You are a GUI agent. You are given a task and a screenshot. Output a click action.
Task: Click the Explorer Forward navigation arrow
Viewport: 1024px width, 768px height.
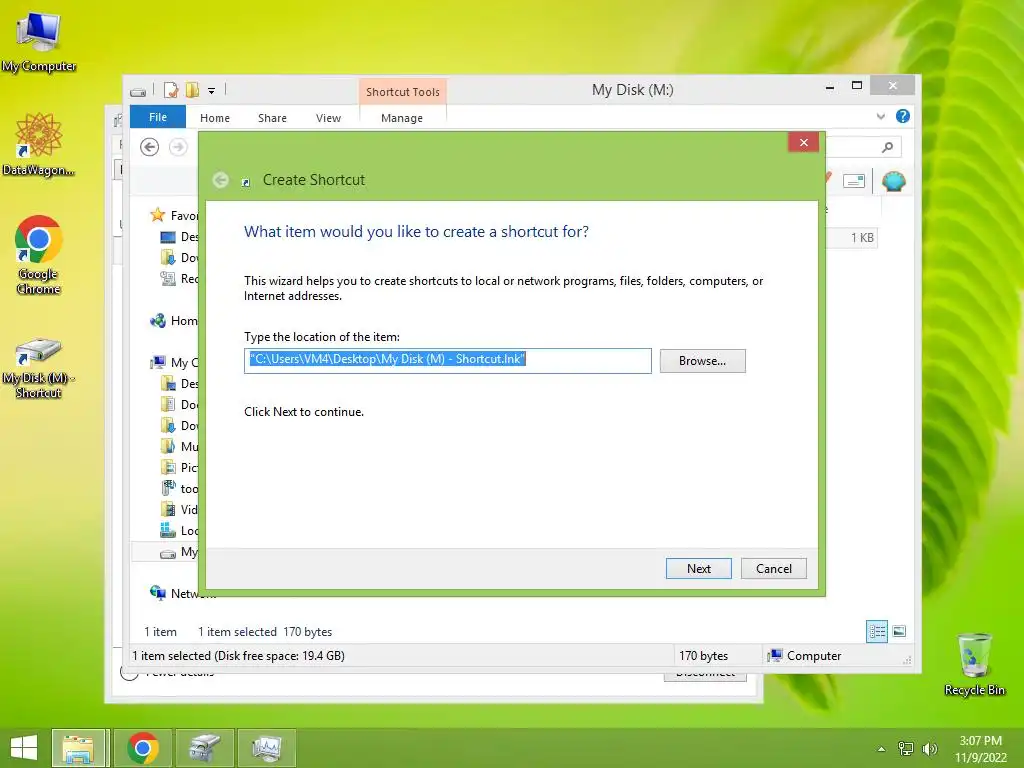point(178,148)
